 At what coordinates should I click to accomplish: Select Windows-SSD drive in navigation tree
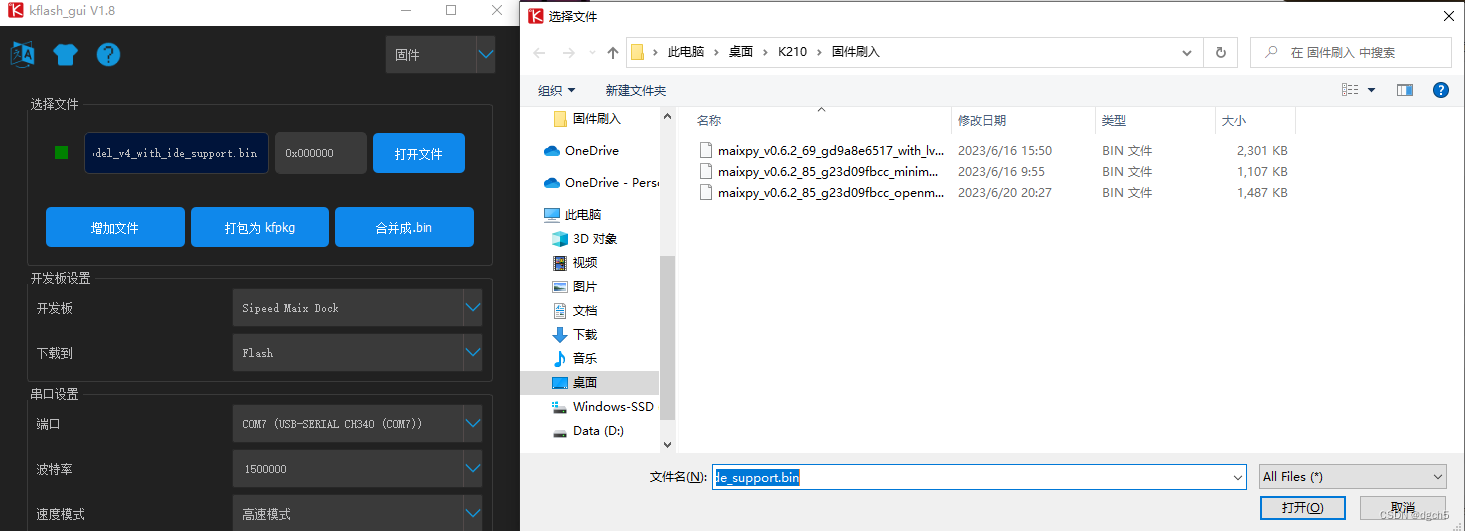(603, 406)
